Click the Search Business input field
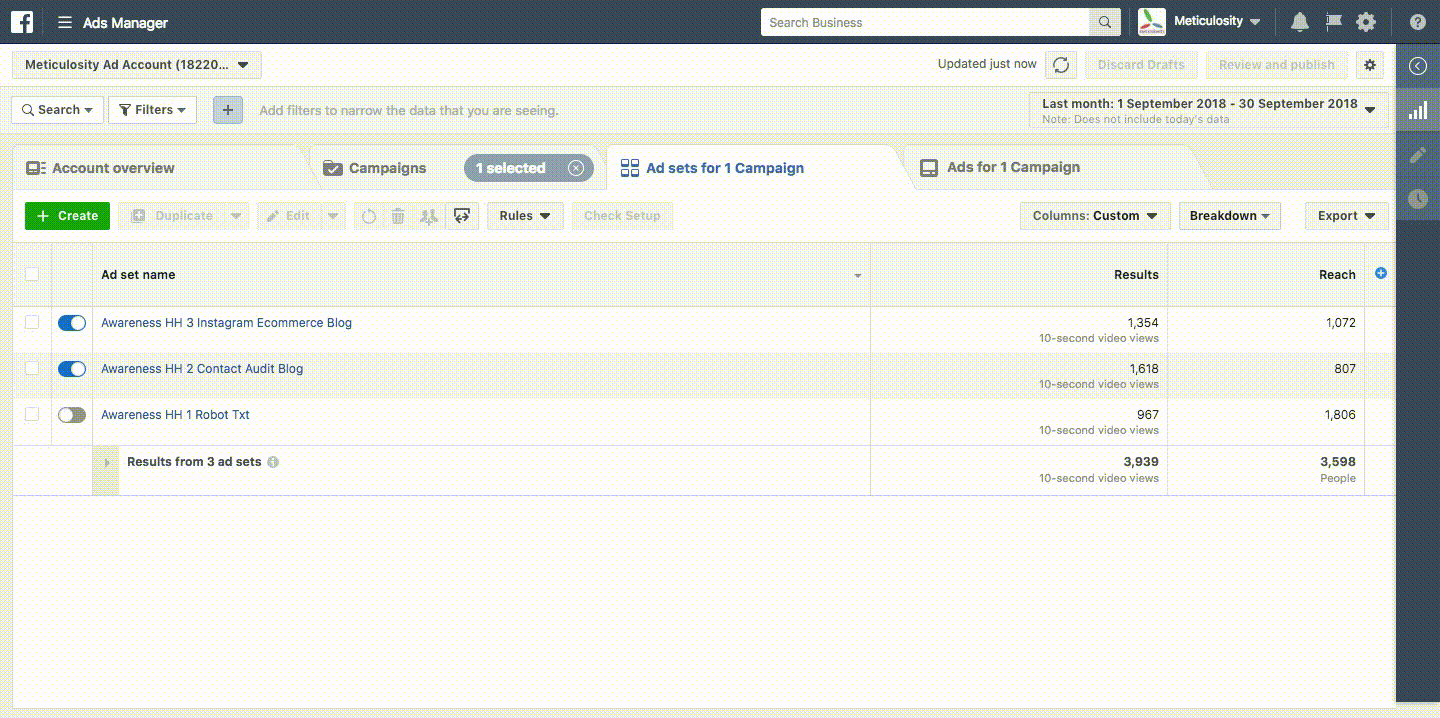 pos(924,22)
